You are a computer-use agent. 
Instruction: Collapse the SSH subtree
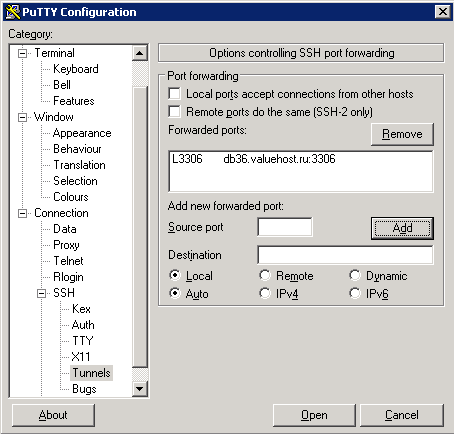click(41, 293)
